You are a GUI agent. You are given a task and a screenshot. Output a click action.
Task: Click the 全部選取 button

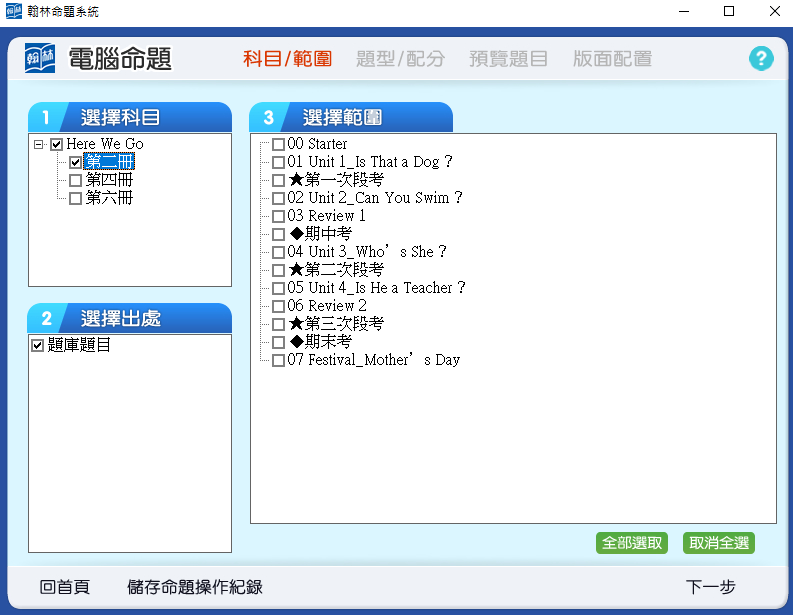632,543
